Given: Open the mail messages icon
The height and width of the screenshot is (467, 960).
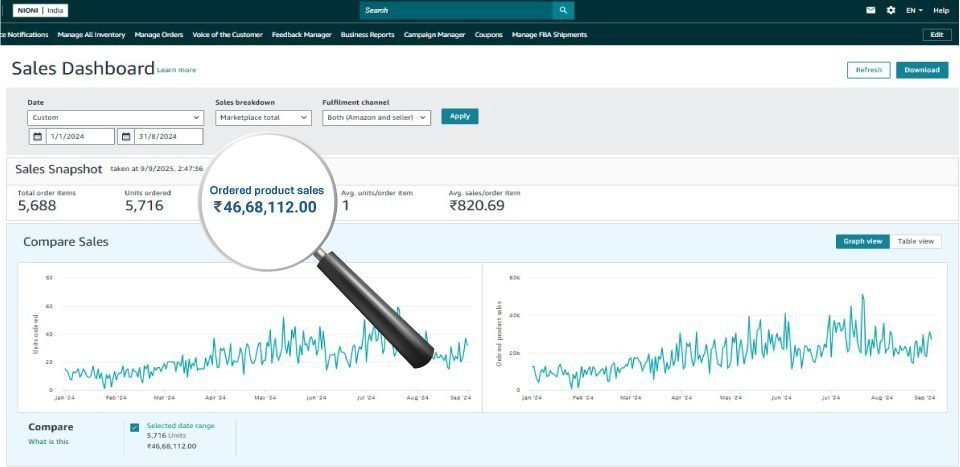Looking at the screenshot, I should point(871,10).
